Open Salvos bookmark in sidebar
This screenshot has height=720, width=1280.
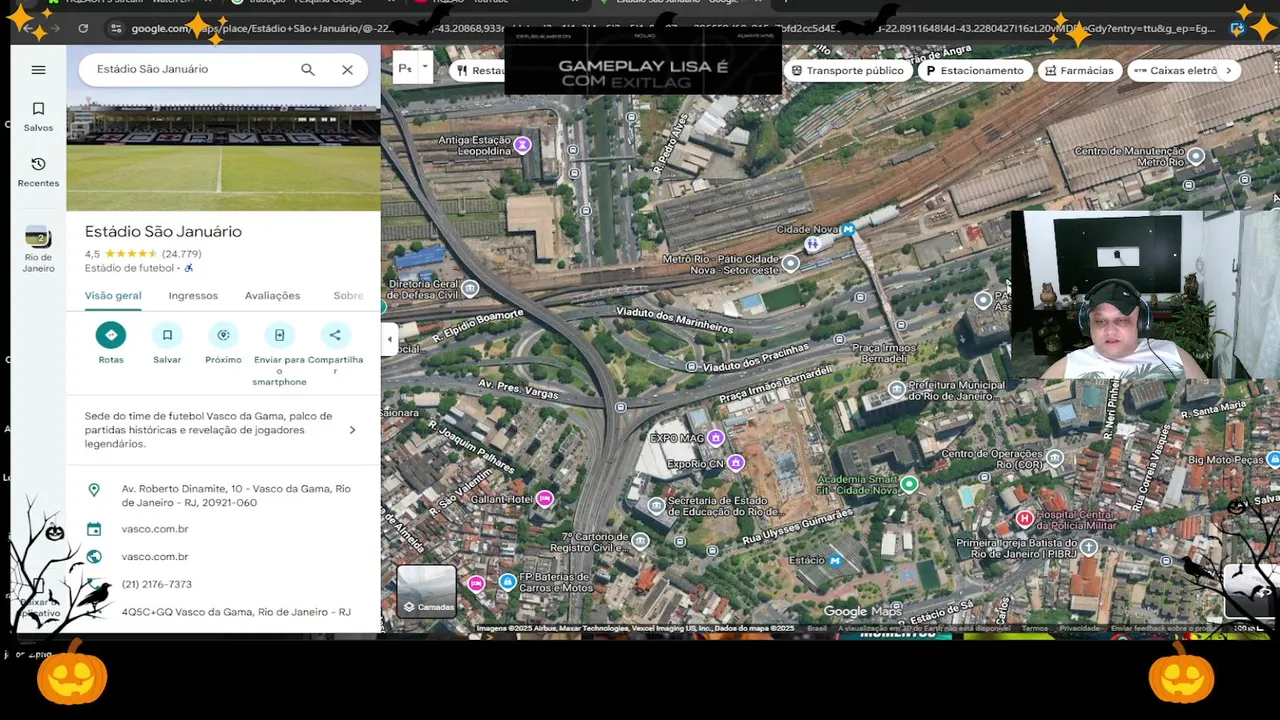pyautogui.click(x=38, y=116)
